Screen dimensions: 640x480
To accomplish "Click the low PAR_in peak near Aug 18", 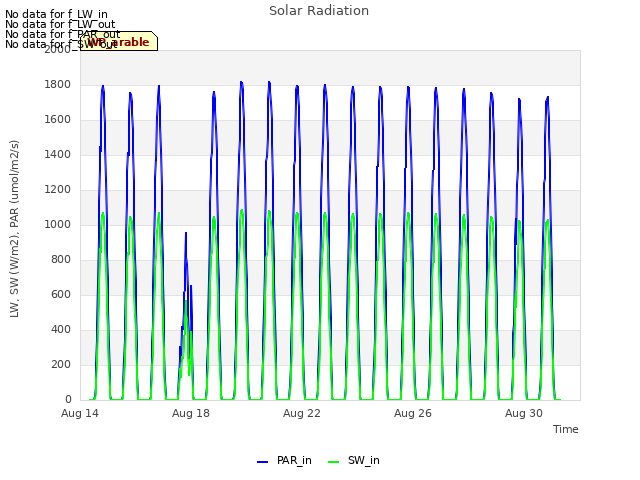I will click(x=186, y=233).
